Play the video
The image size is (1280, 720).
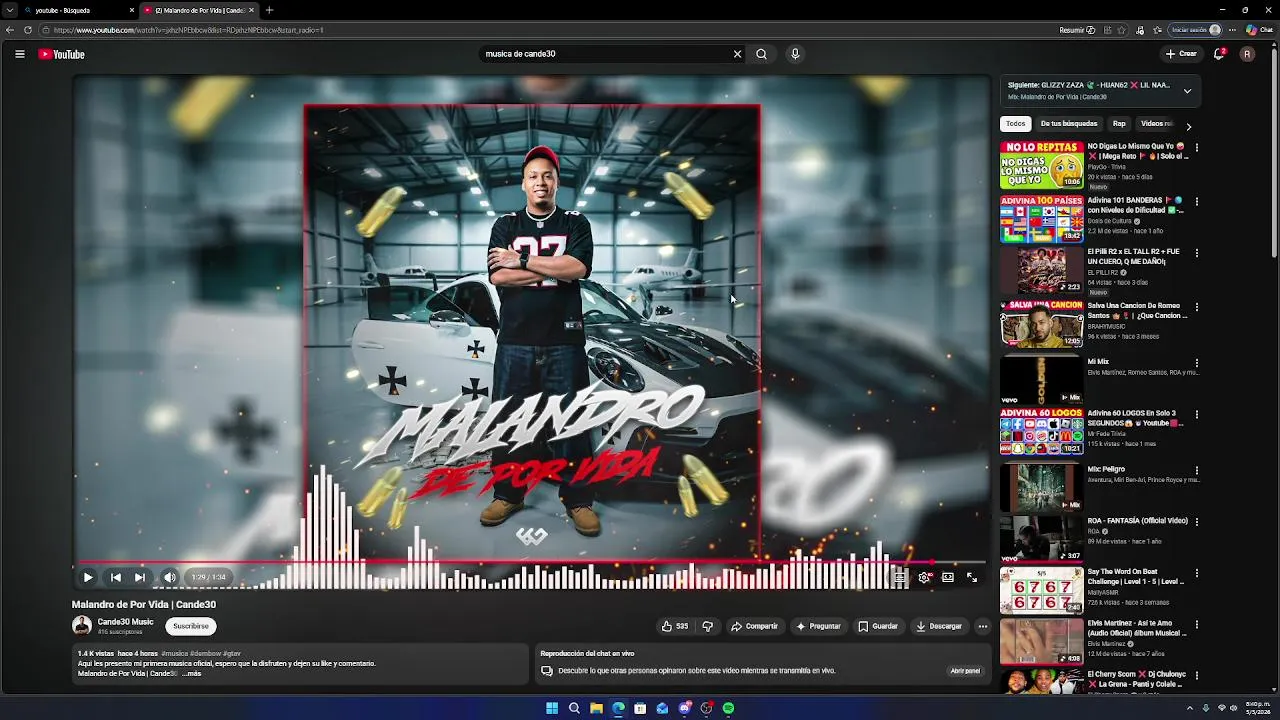pos(88,577)
